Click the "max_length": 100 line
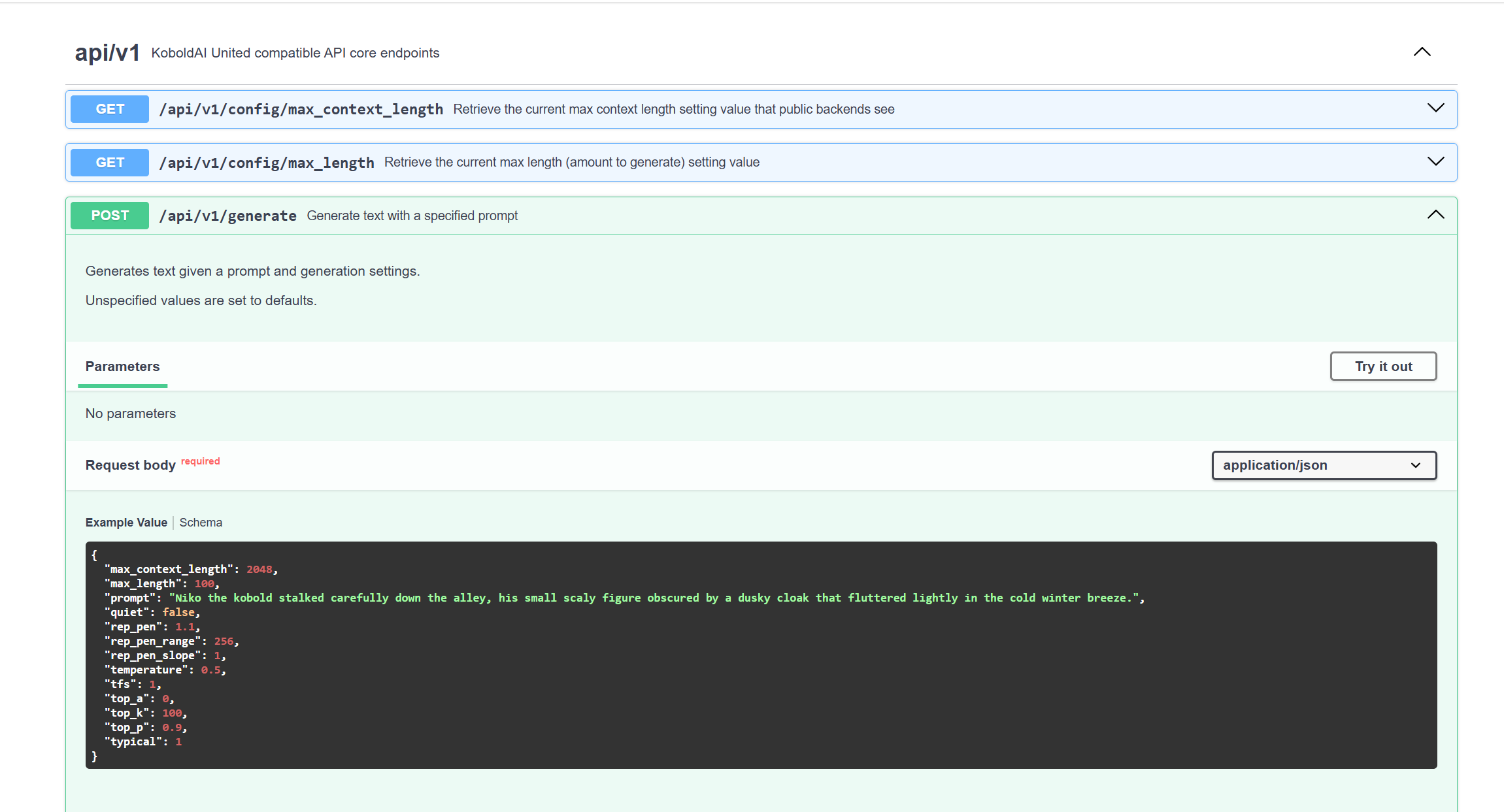This screenshot has height=812, width=1504. (x=161, y=584)
